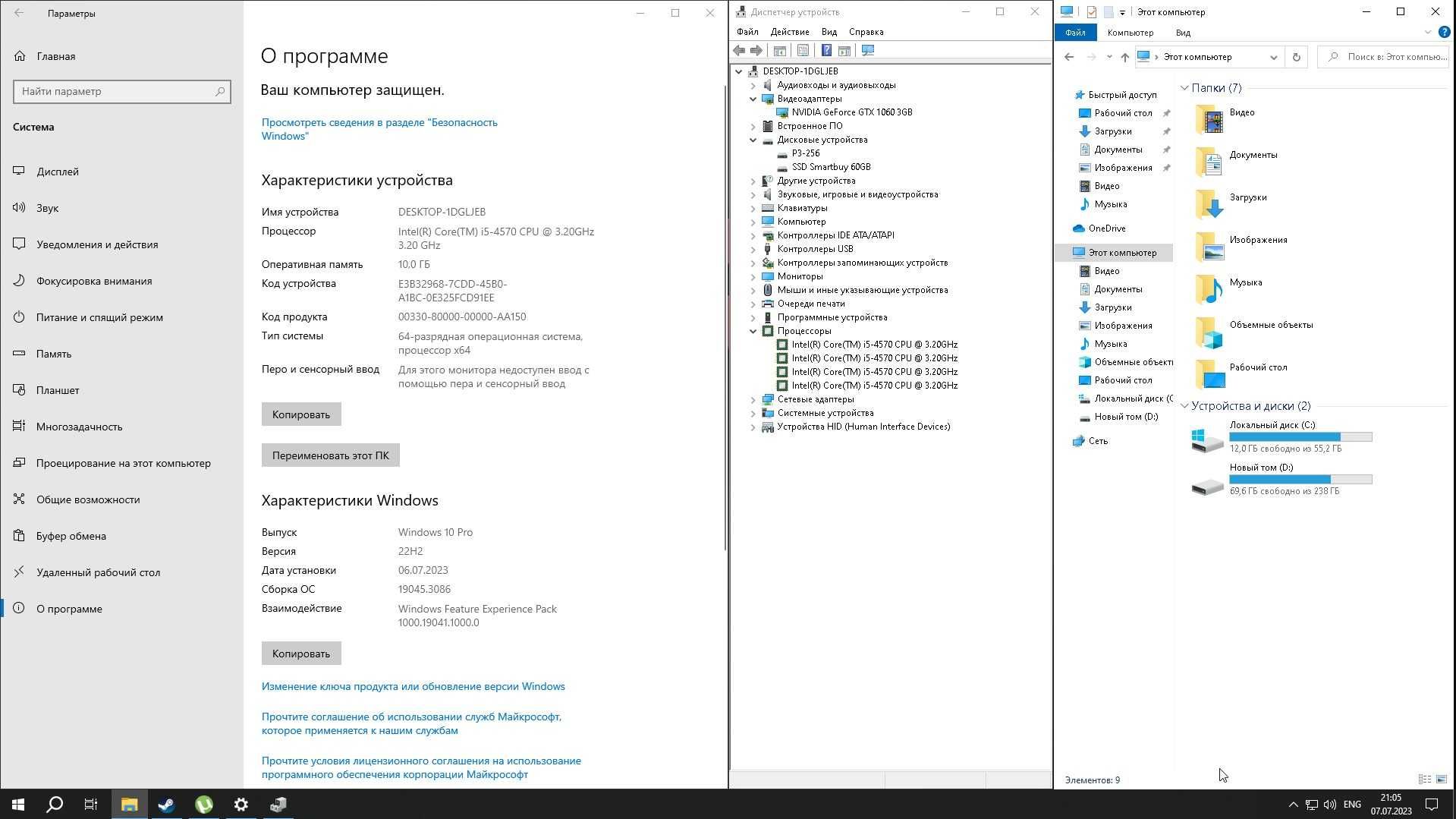Click Explorer back navigation arrow
The width and height of the screenshot is (1456, 819).
(1069, 57)
